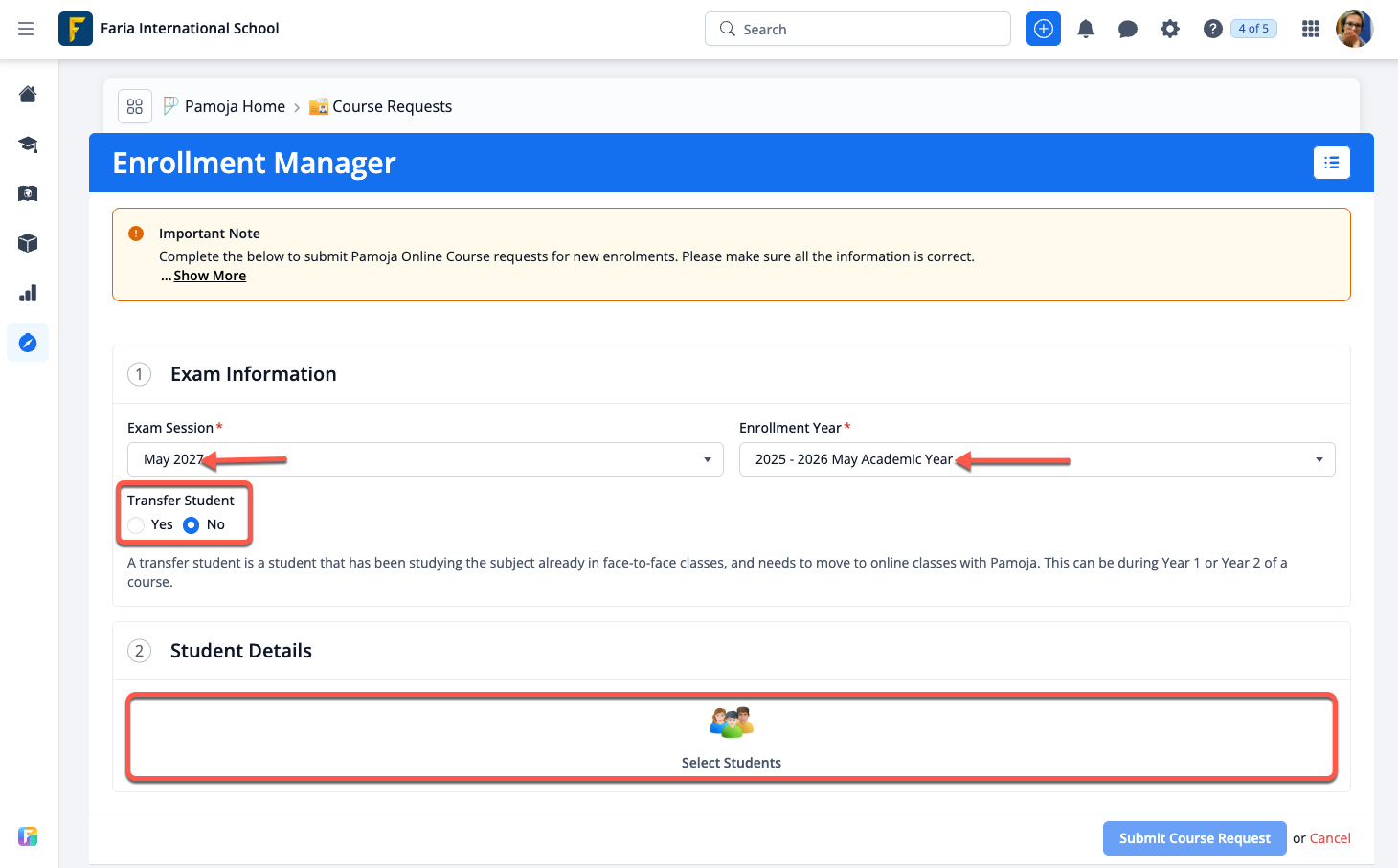Open the Enrollment Year dropdown

[x=1036, y=459]
